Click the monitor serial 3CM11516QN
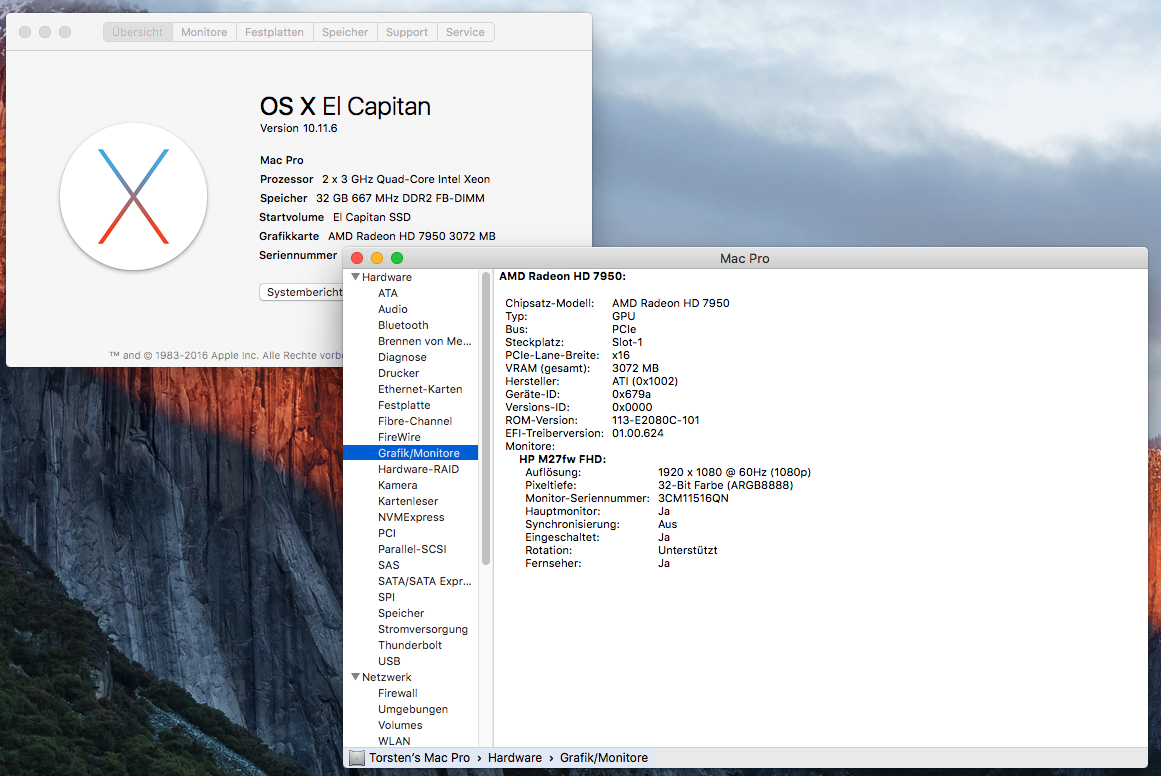 (693, 498)
